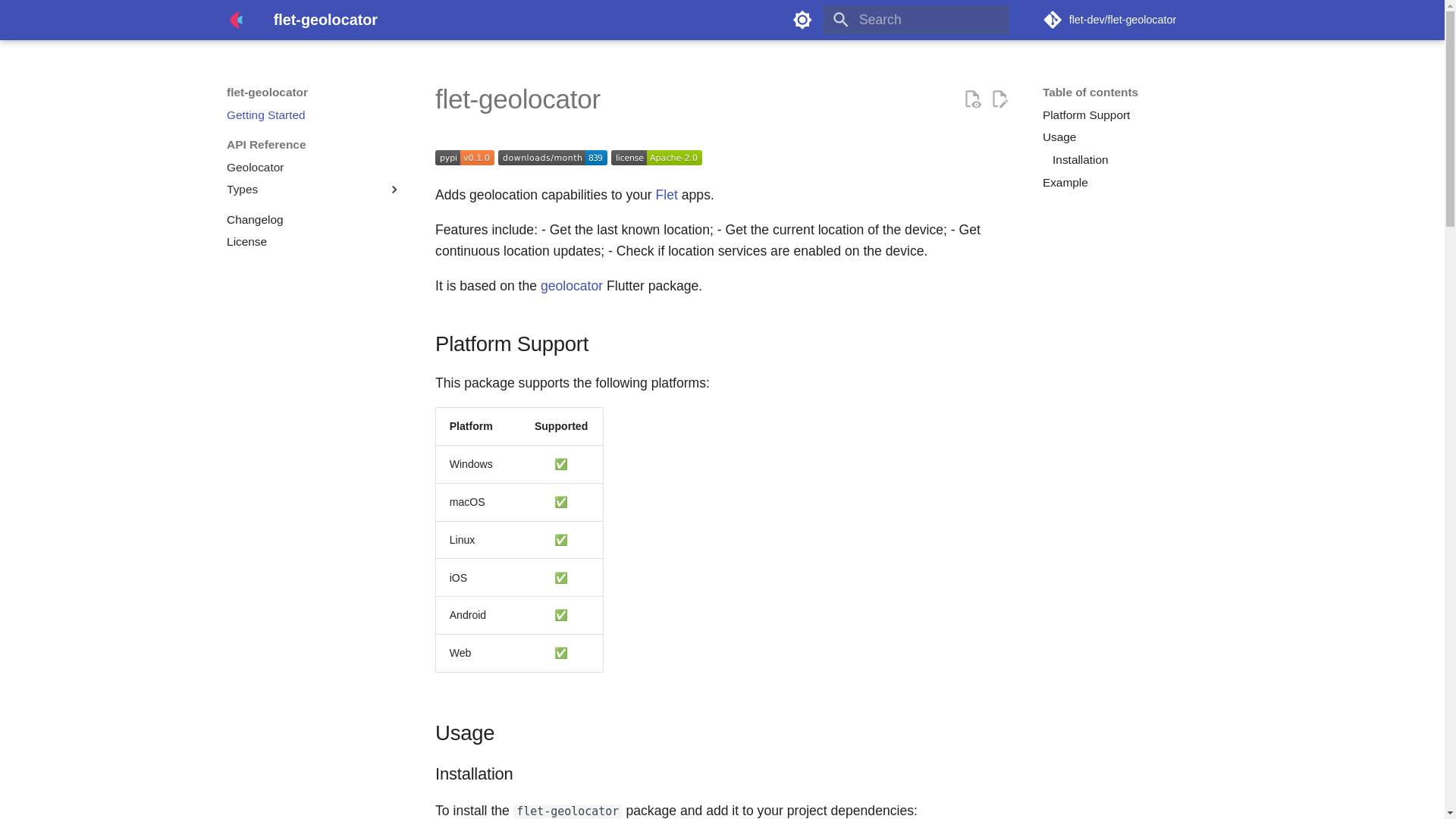Click the Installation heading

(474, 774)
